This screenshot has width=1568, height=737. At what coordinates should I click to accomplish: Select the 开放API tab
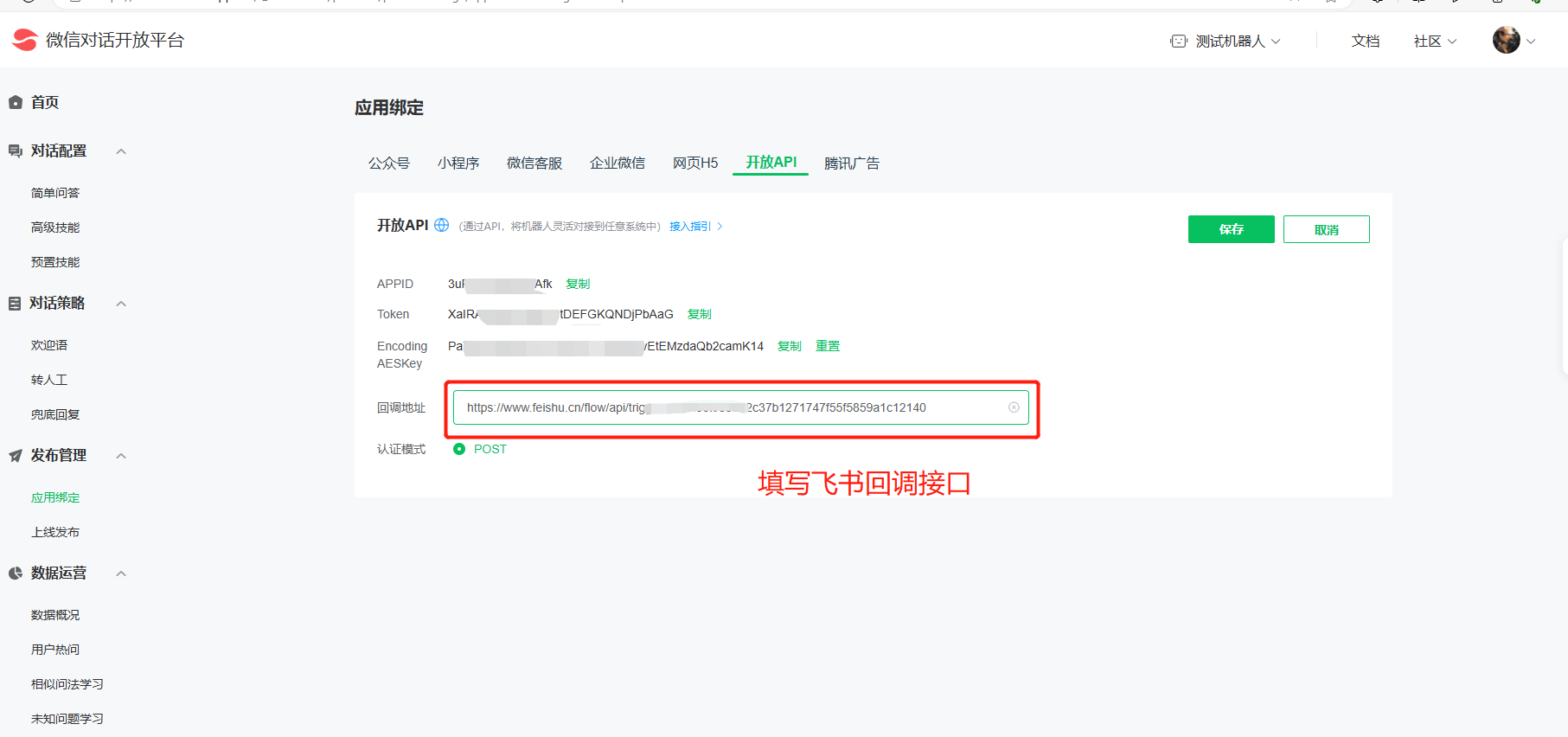point(771,163)
